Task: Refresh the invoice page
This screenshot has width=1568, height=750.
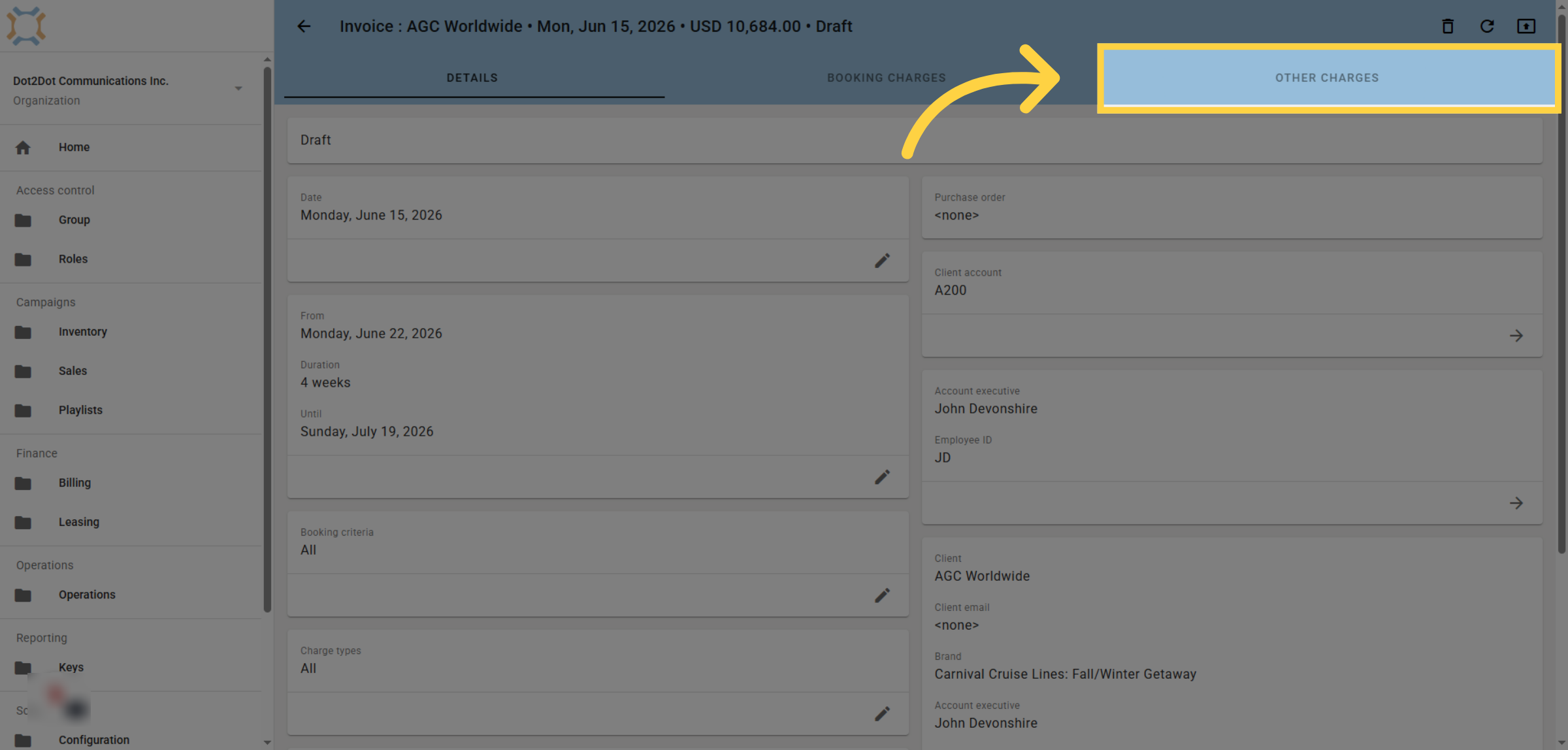Action: coord(1487,26)
